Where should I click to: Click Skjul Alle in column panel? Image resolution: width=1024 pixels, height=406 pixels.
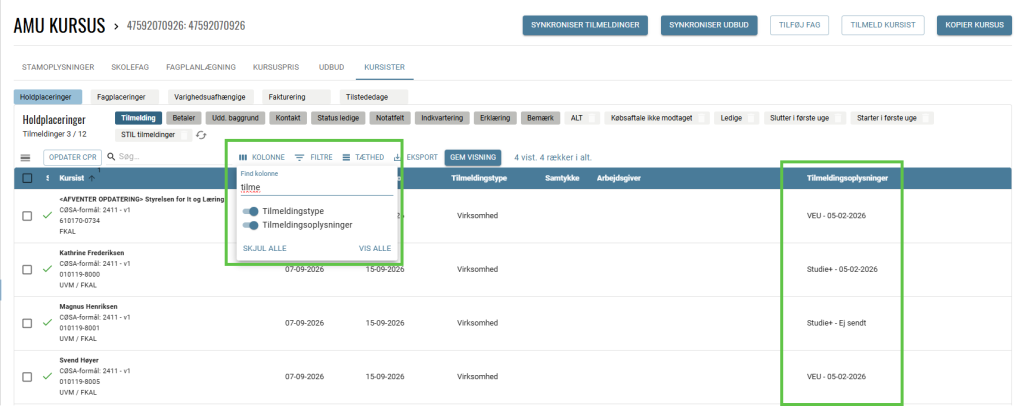265,248
